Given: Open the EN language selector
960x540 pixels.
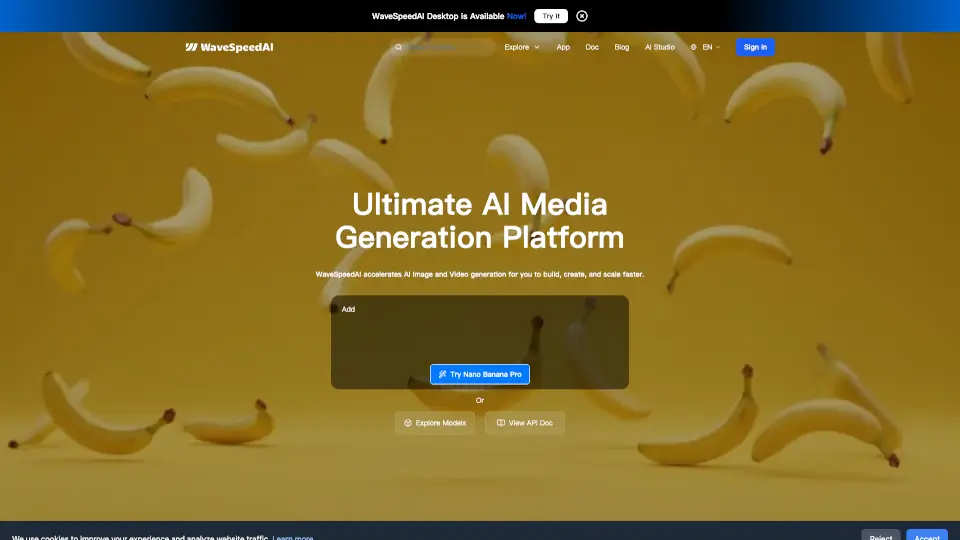Looking at the screenshot, I should [x=711, y=47].
